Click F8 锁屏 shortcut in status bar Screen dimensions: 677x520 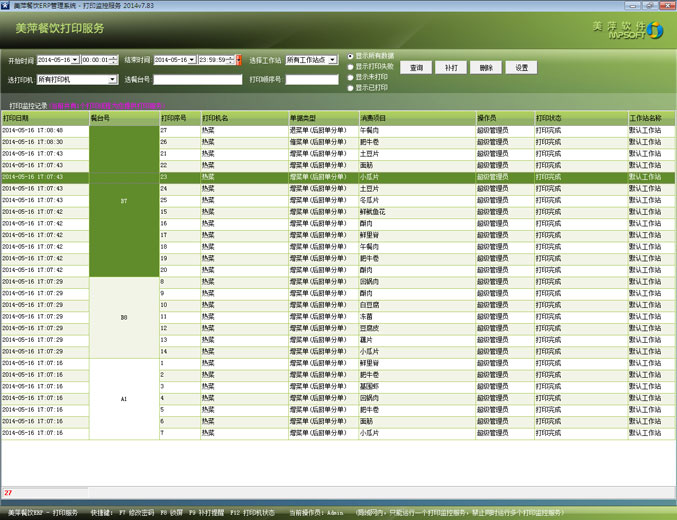(x=171, y=513)
